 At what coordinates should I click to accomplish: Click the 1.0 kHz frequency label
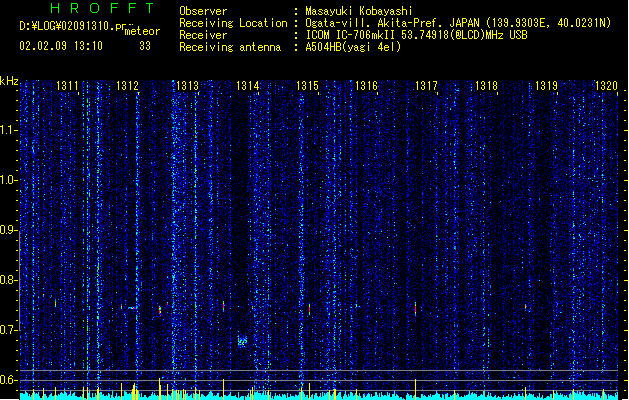(x=9, y=180)
